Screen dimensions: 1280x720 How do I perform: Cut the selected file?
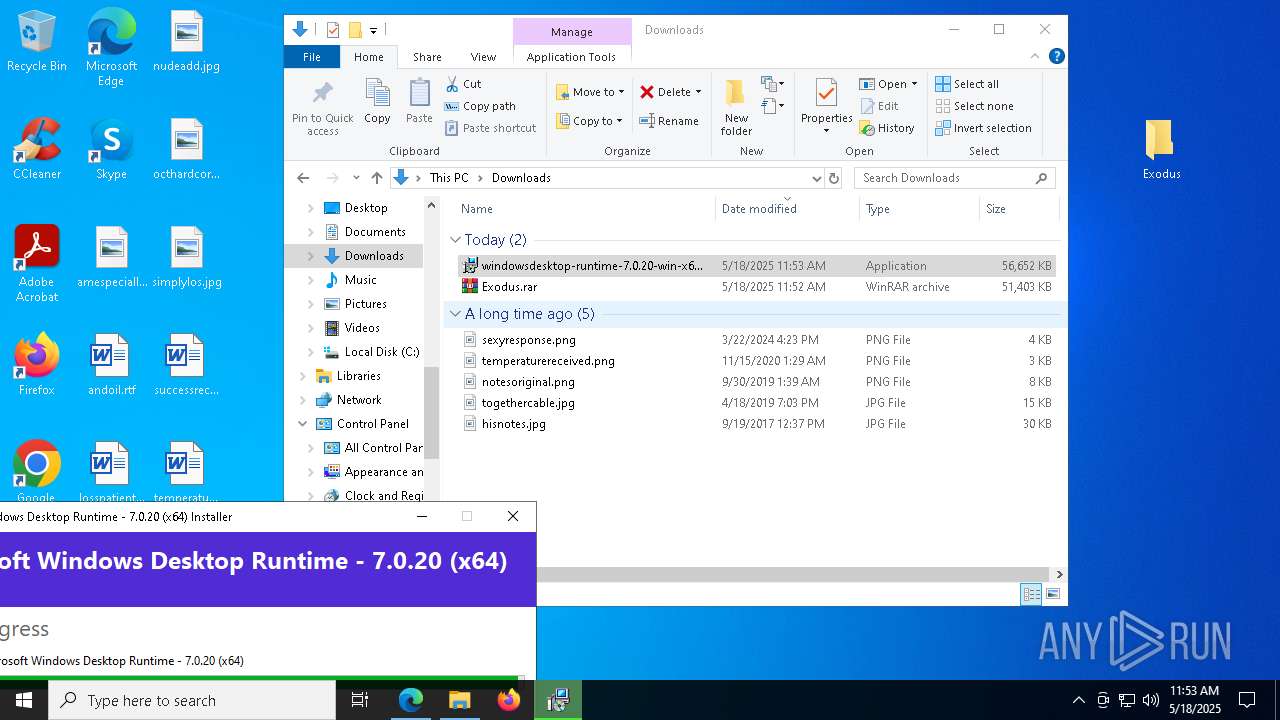(463, 84)
